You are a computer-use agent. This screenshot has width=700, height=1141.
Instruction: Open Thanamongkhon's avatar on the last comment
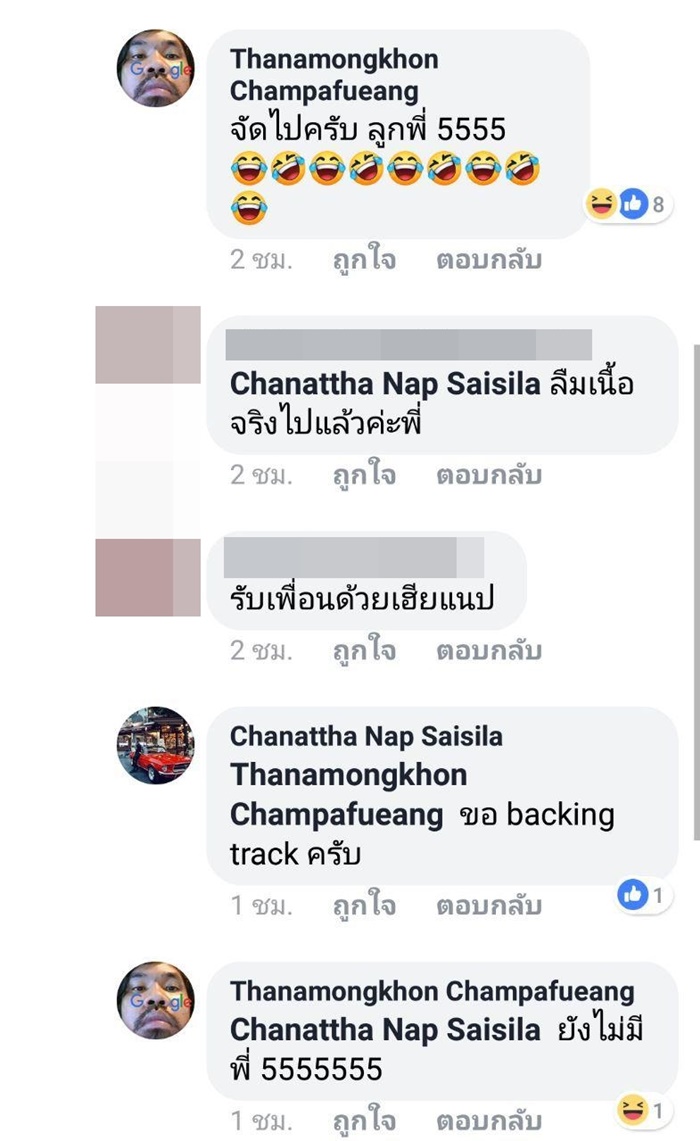(x=156, y=1001)
